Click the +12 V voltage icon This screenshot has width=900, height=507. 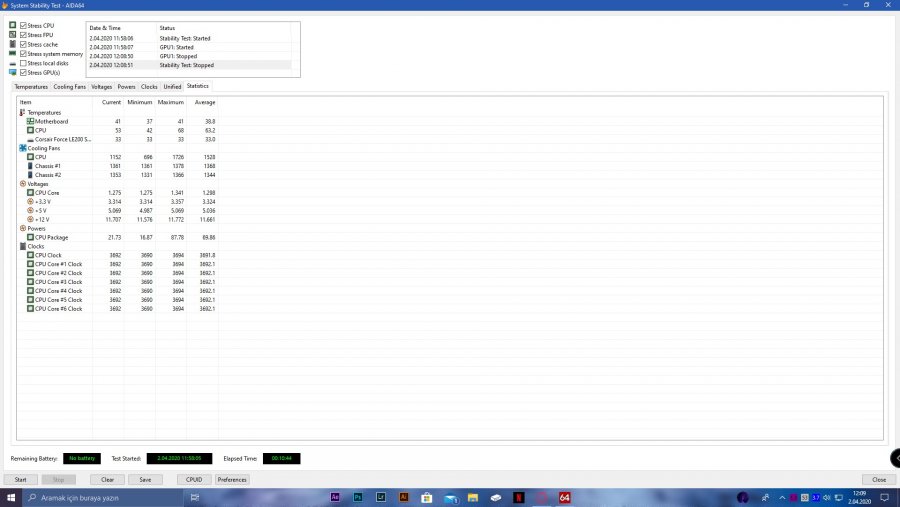click(30, 219)
